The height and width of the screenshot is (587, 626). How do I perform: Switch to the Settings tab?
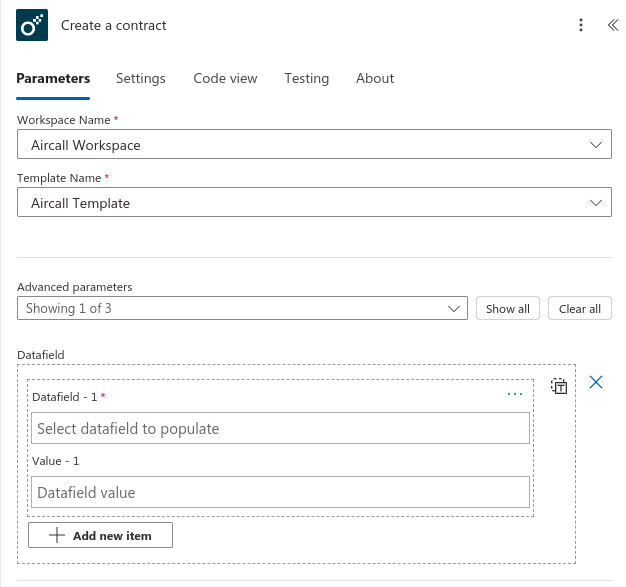point(141,79)
